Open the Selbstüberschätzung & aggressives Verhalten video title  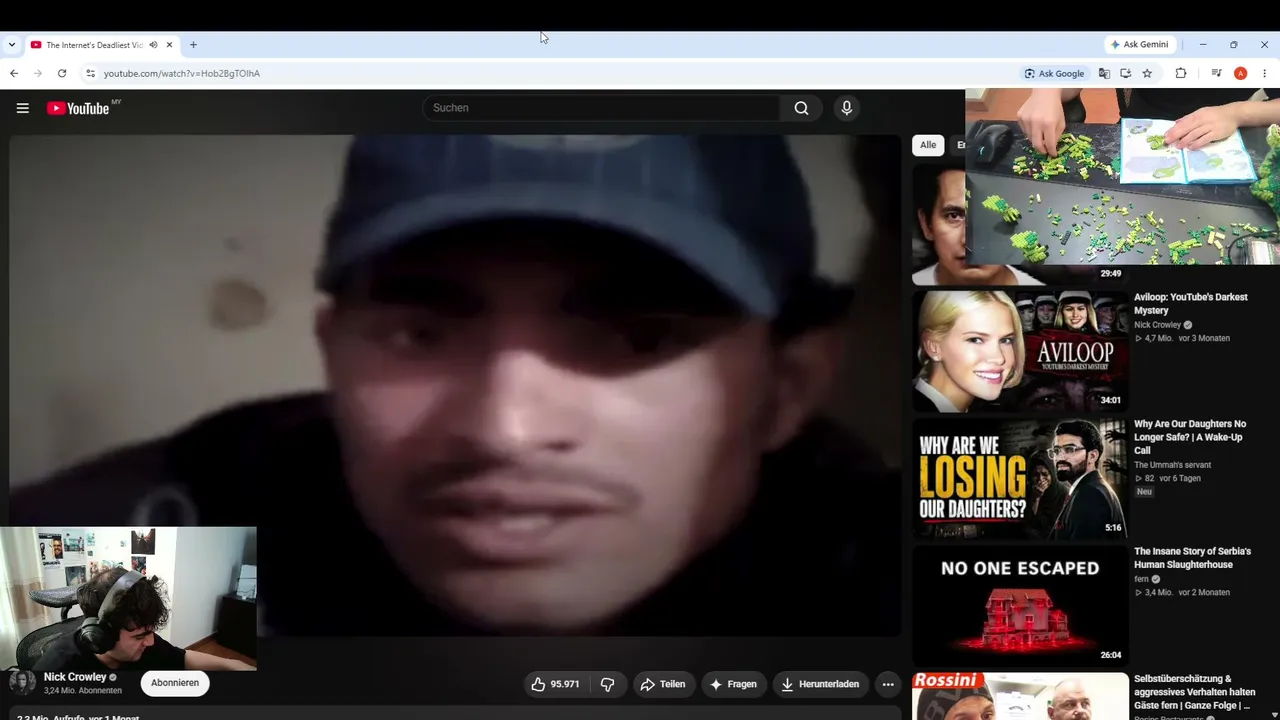1194,692
